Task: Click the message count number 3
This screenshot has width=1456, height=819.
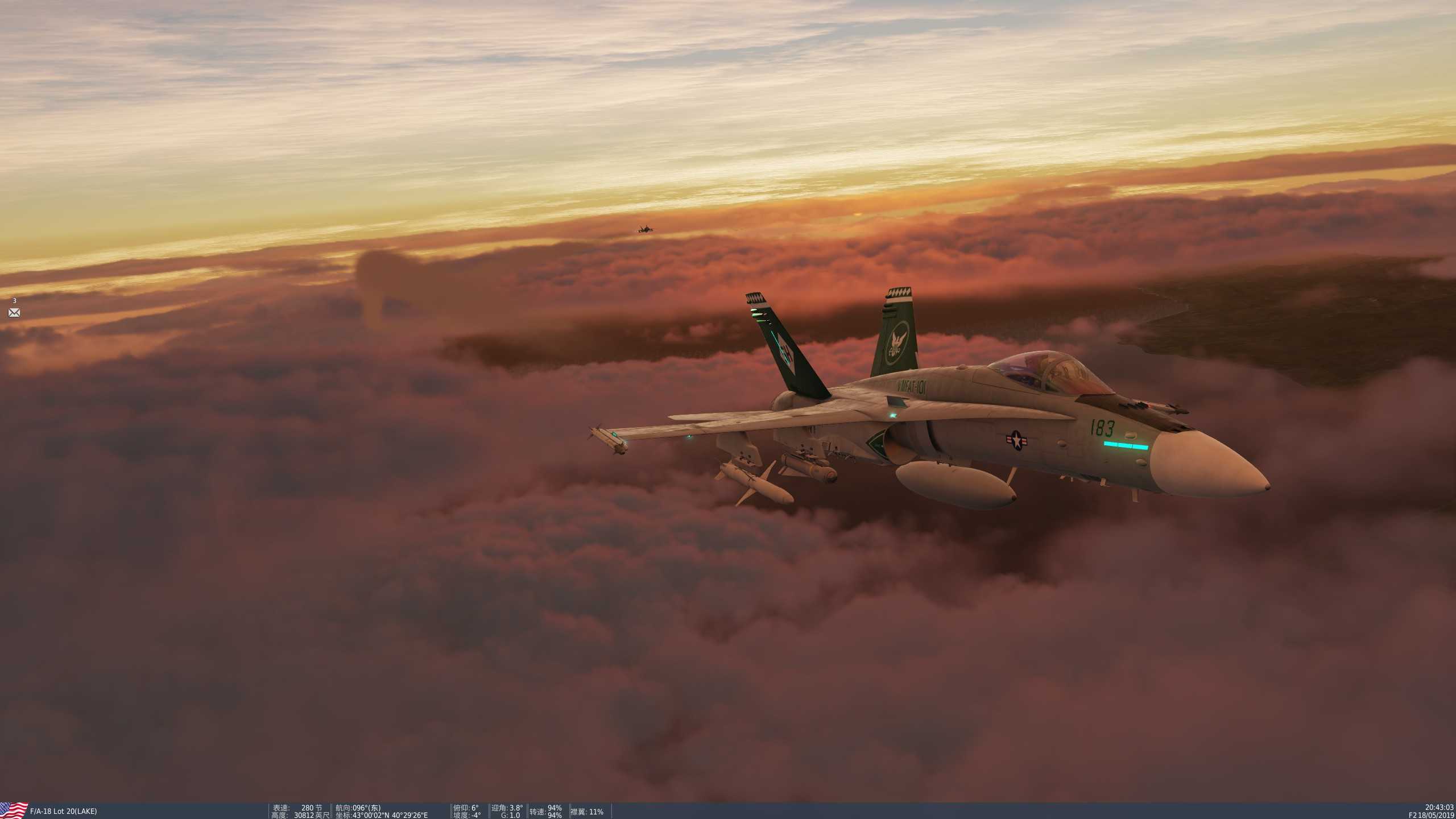Action: [x=14, y=301]
